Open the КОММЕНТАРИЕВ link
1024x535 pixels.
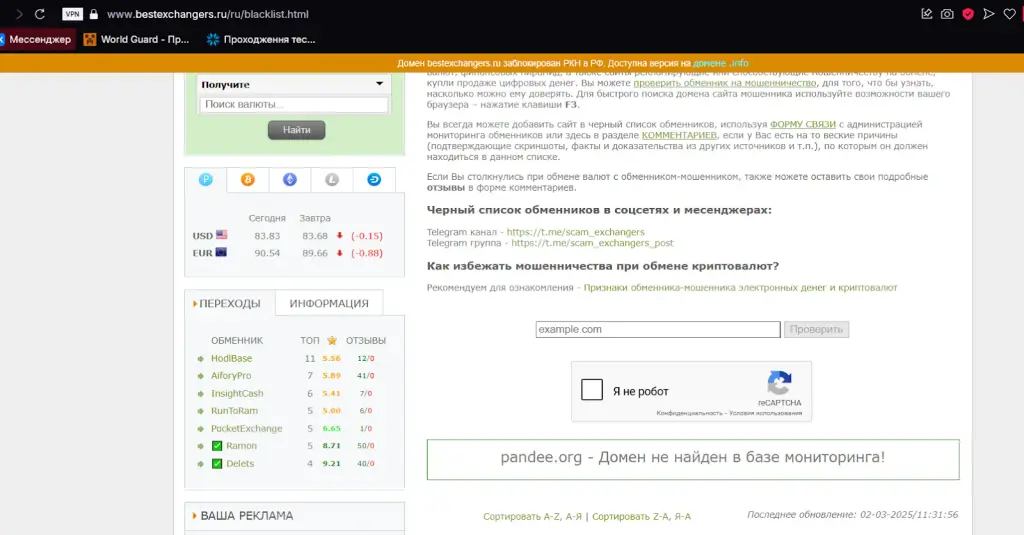tap(679, 135)
